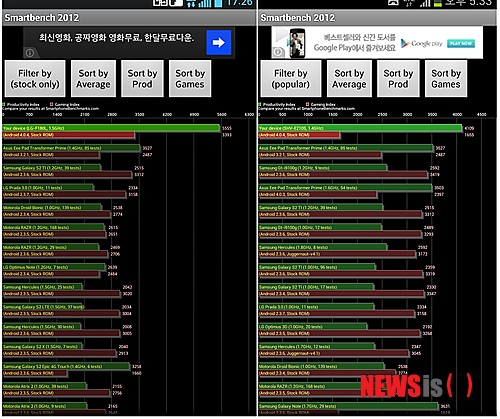500x419 pixels.
Task: Select Motorola Droid Bionic bar, popular screen
Action: tap(321, 366)
